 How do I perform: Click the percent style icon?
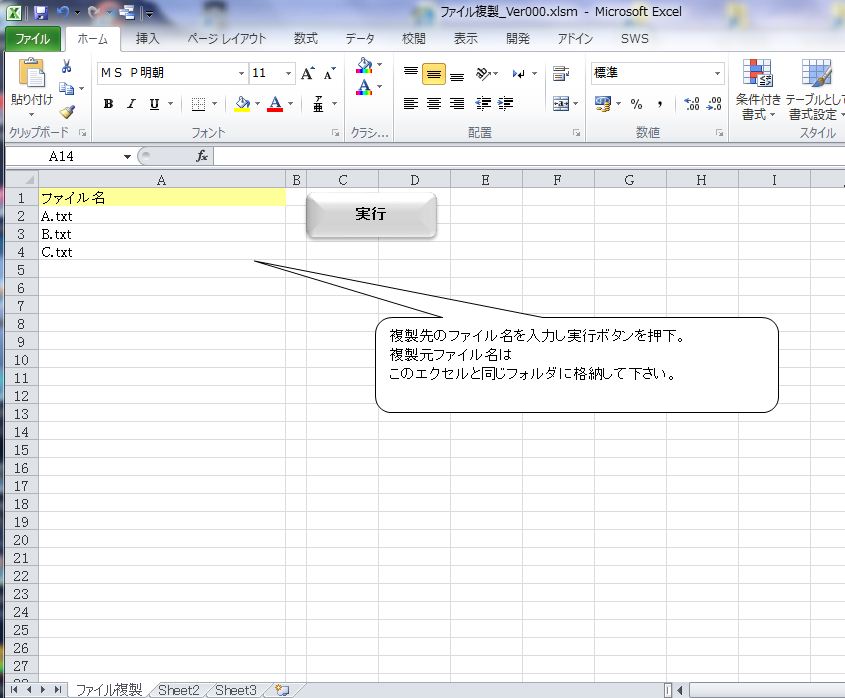(636, 104)
